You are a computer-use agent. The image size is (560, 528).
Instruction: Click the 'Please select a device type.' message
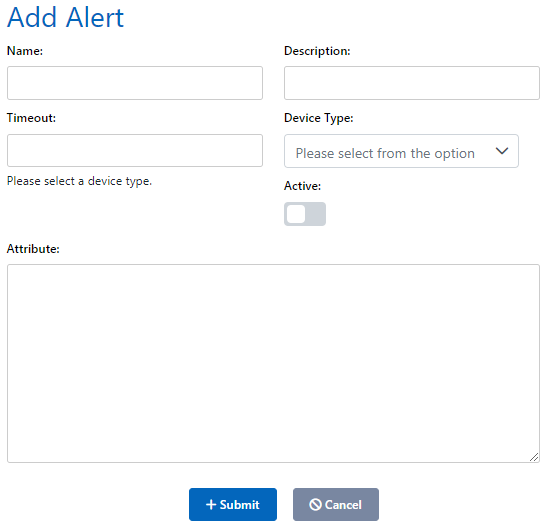point(79,181)
